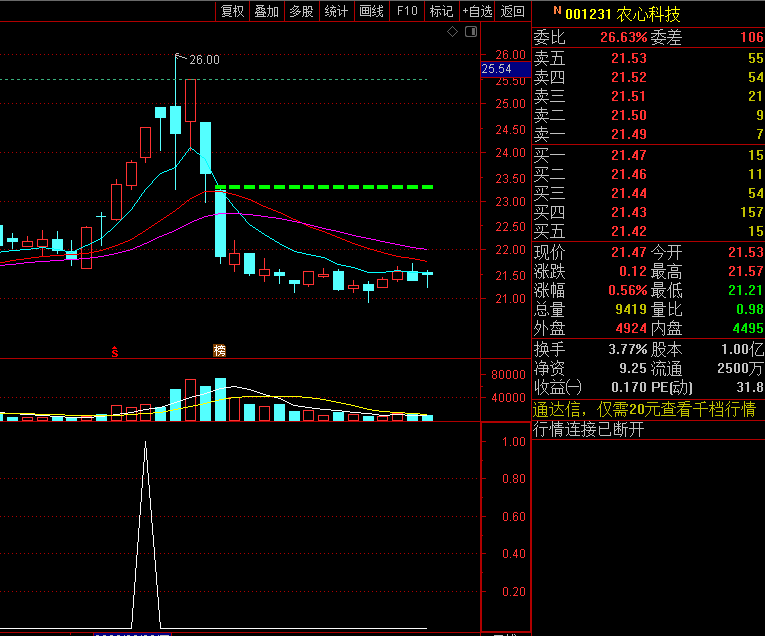The height and width of the screenshot is (636, 765).
Task: Click the 通达信 千档行情 promotion link
Action: point(644,409)
